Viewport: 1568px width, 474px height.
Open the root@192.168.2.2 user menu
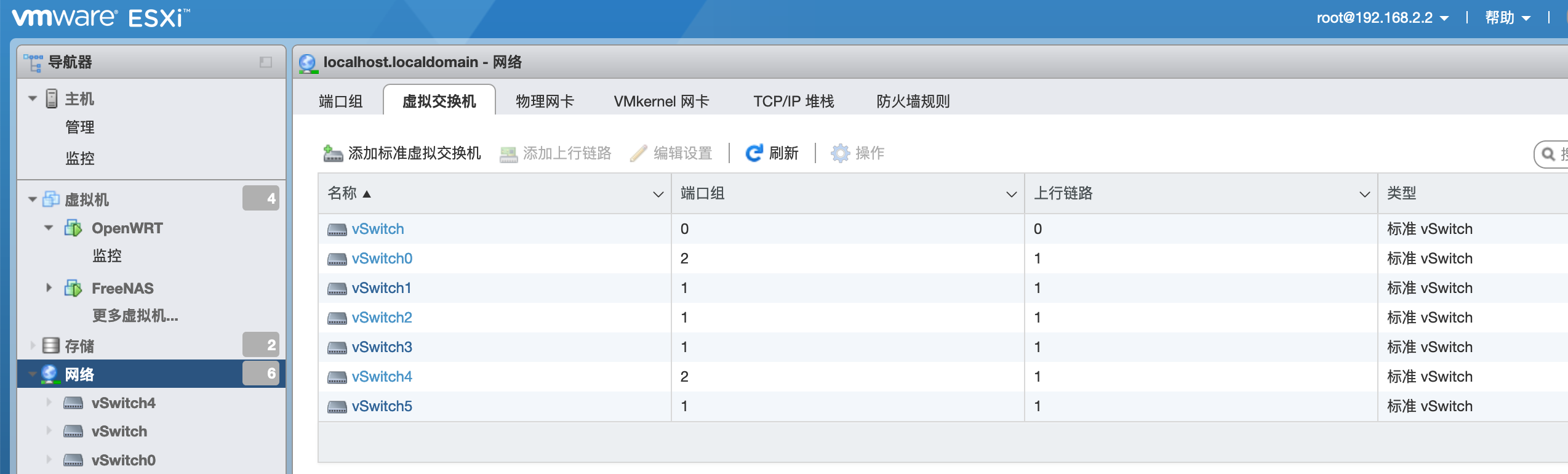pyautogui.click(x=1382, y=18)
